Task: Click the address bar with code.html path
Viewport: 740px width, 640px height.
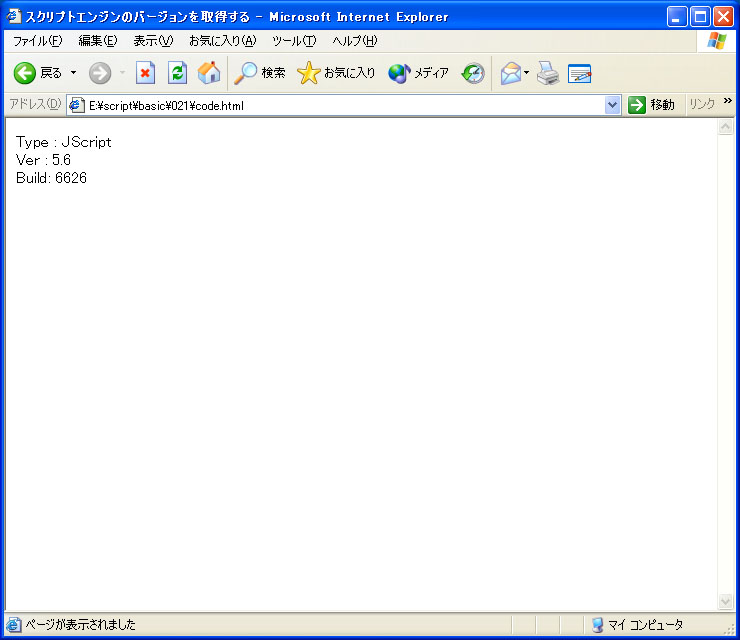Action: click(345, 105)
